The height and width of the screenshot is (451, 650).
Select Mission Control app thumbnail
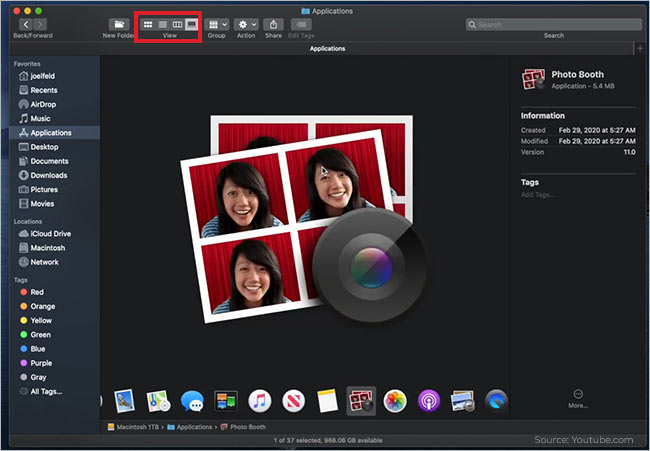[226, 401]
